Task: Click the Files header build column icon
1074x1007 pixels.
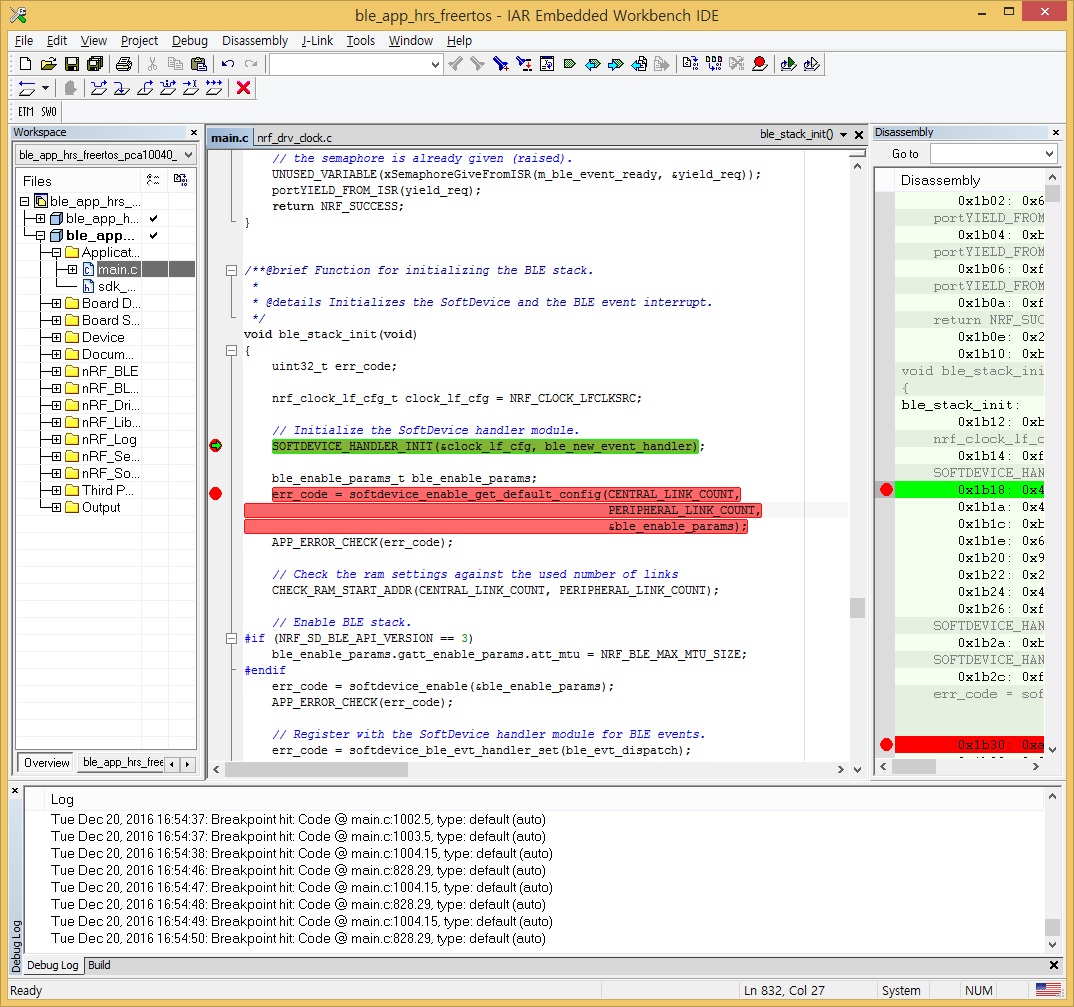Action: [x=180, y=180]
